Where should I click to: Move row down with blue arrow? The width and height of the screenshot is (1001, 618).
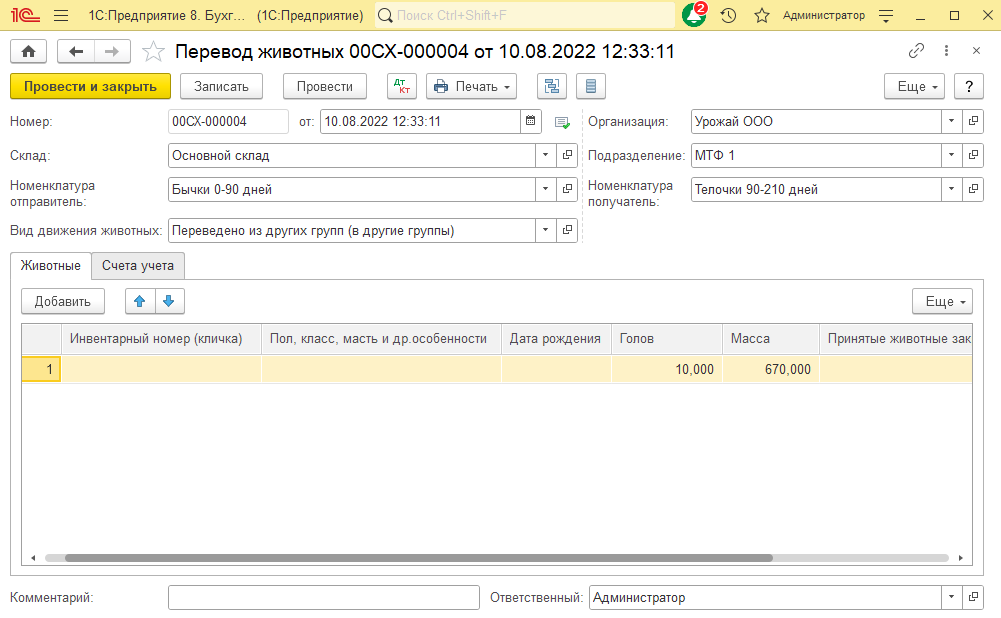(169, 301)
